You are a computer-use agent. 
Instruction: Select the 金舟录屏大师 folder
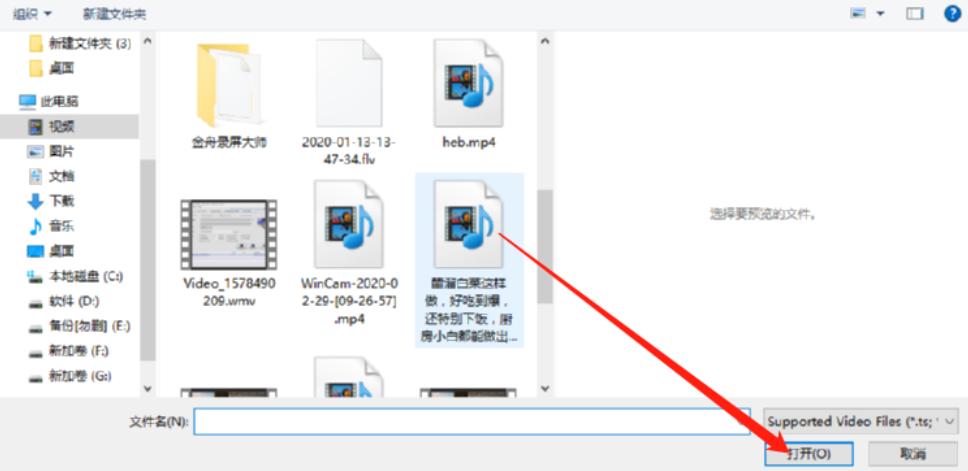click(x=229, y=96)
